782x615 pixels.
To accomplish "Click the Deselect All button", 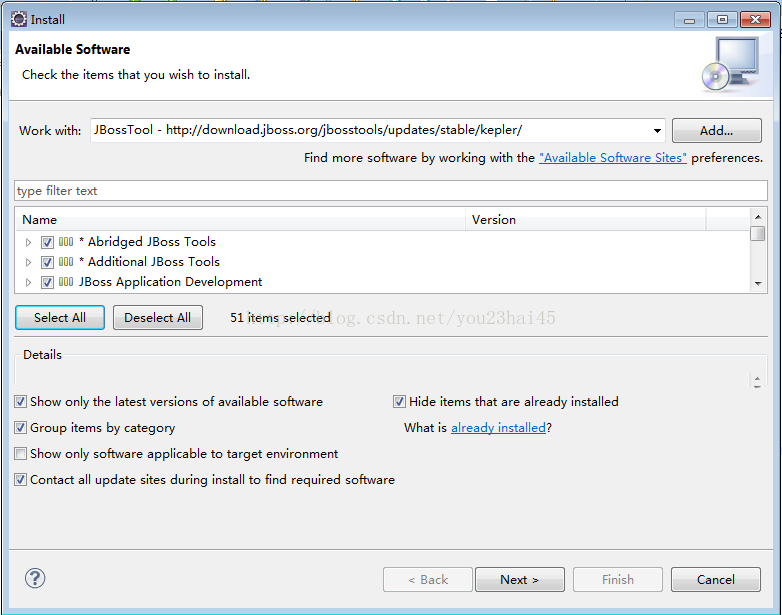I will 158,318.
